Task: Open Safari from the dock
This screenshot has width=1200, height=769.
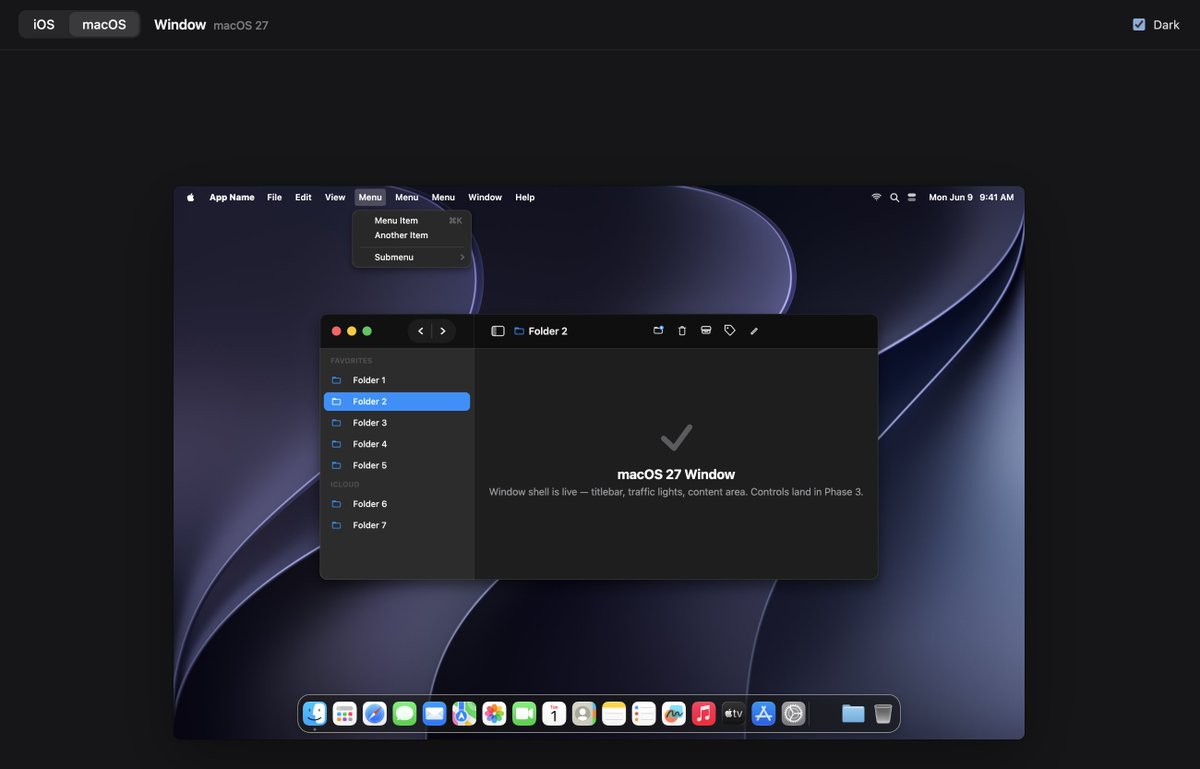Action: [375, 713]
